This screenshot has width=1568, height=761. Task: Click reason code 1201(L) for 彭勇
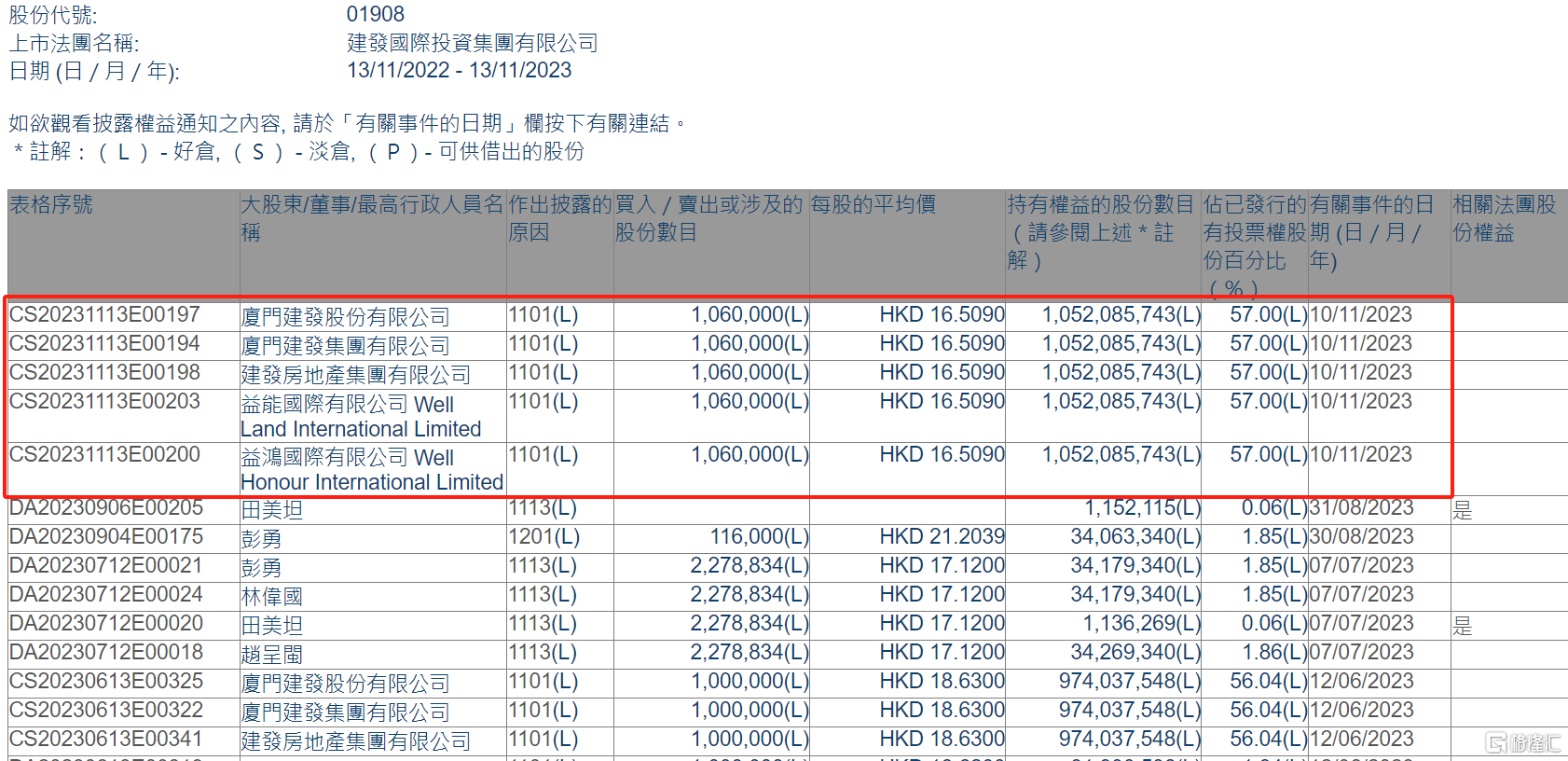(543, 537)
